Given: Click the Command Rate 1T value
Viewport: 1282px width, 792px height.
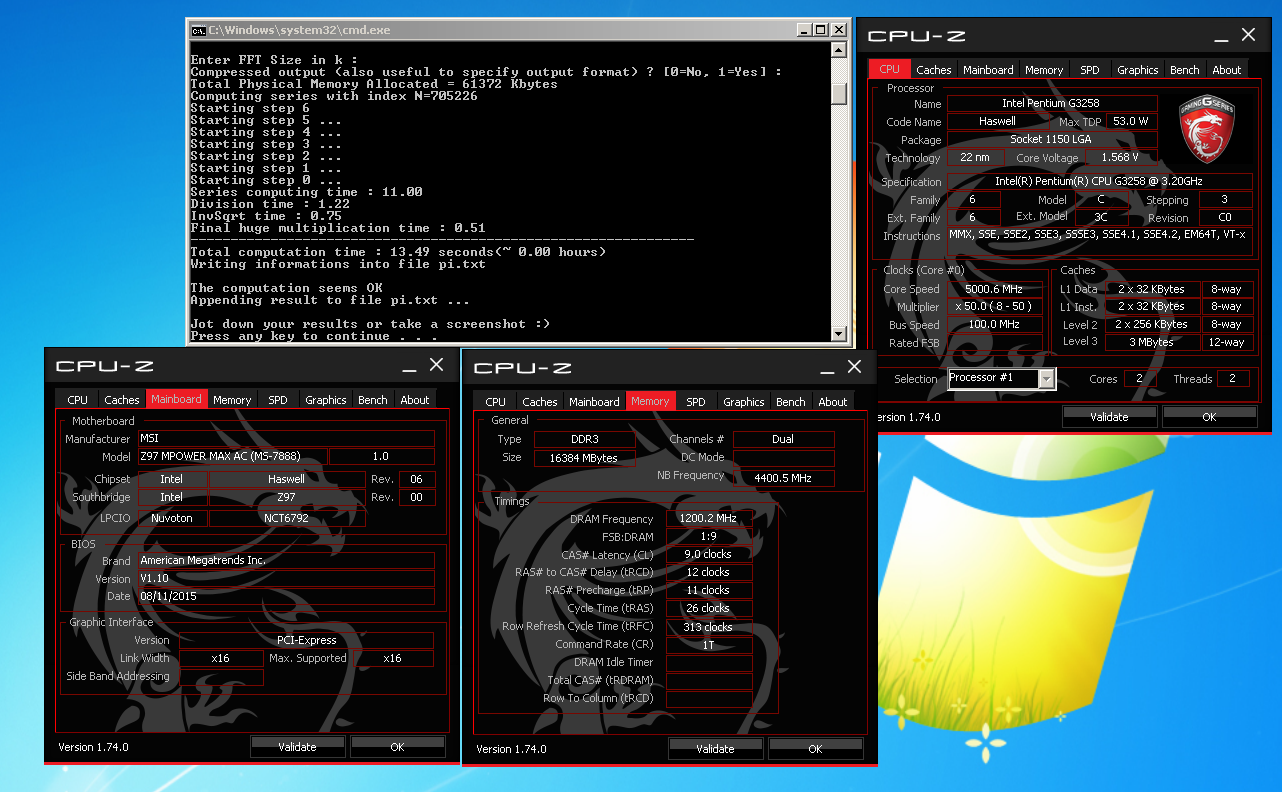Looking at the screenshot, I should pos(709,645).
